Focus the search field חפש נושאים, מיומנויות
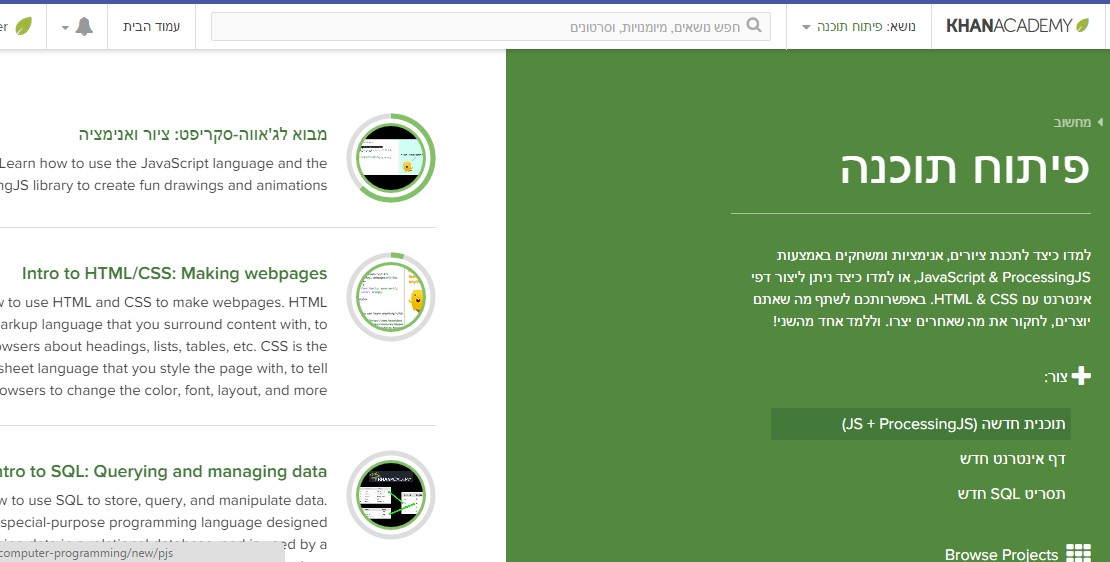 pos(491,27)
